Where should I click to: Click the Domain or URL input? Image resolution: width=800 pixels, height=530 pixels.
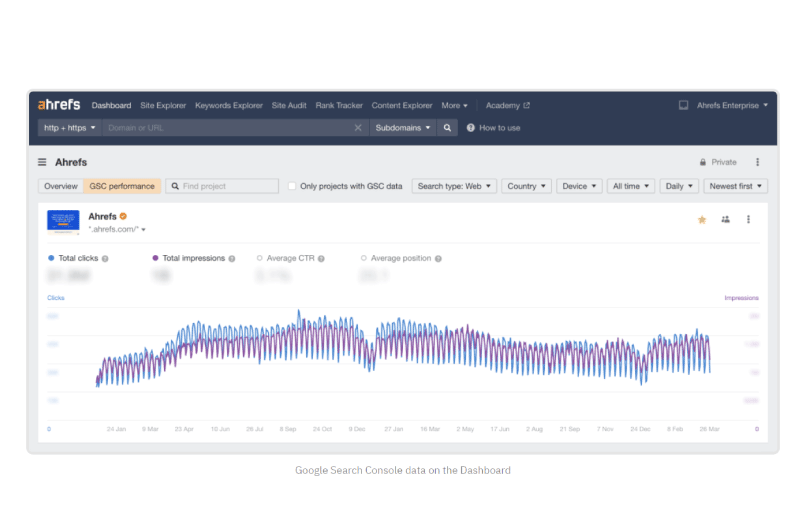coord(228,128)
